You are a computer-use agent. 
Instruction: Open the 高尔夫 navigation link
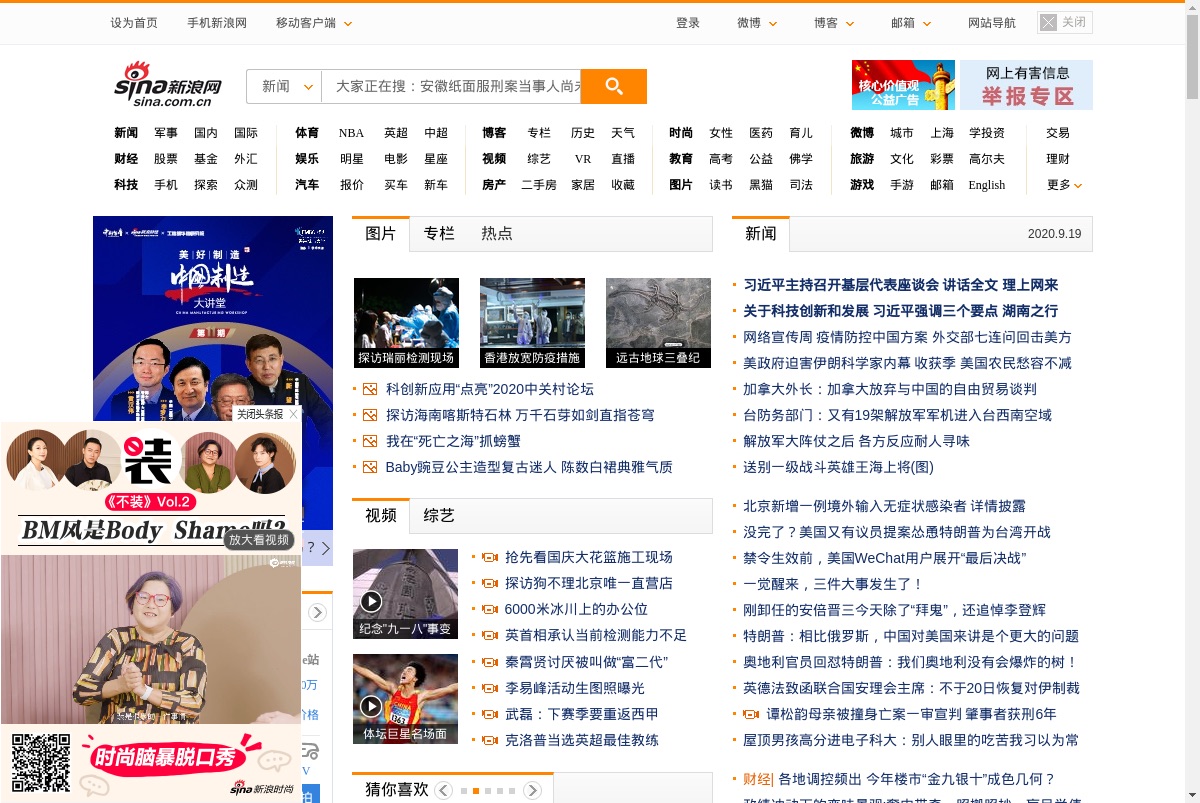tap(987, 159)
